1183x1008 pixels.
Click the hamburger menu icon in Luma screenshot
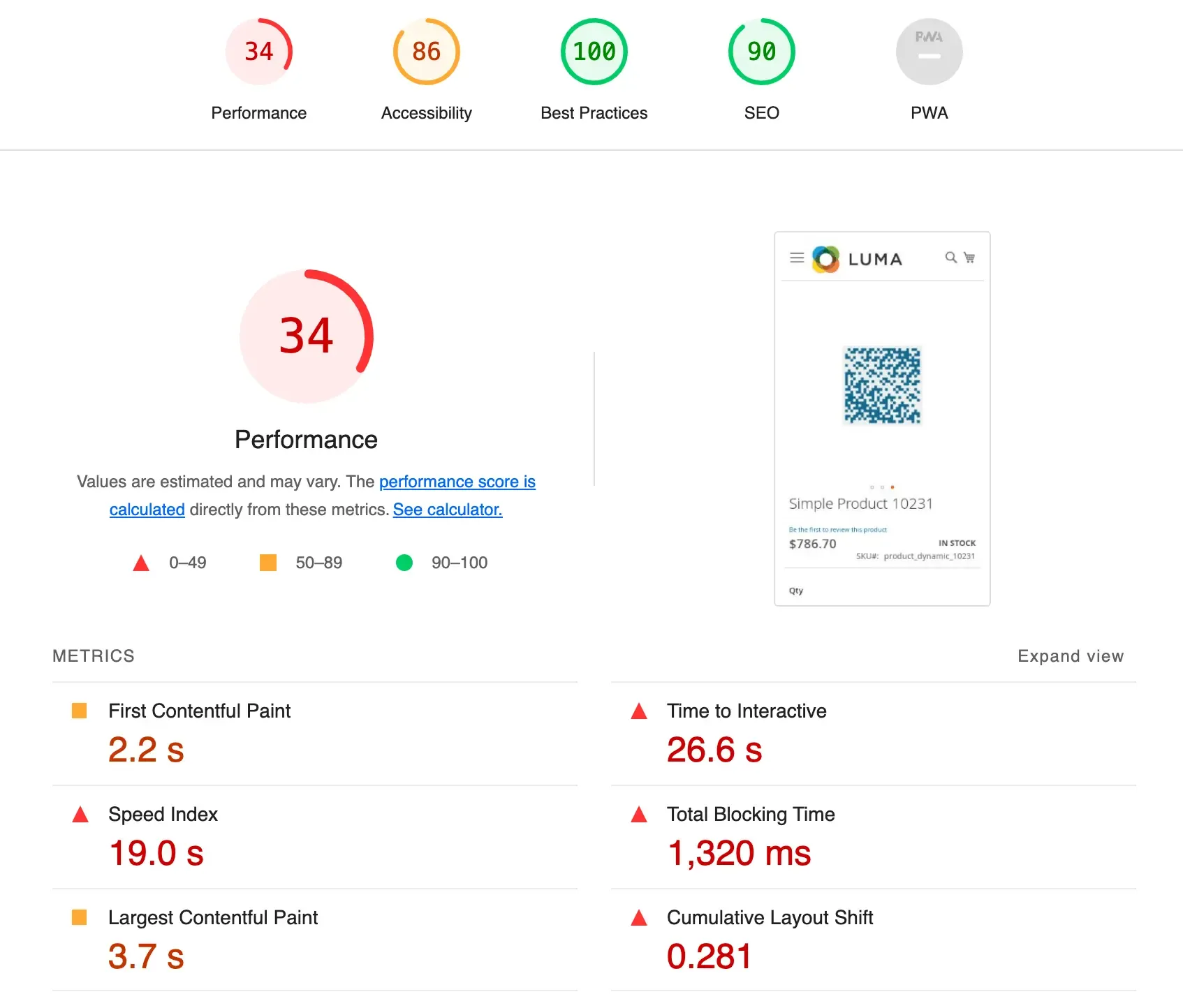(797, 258)
